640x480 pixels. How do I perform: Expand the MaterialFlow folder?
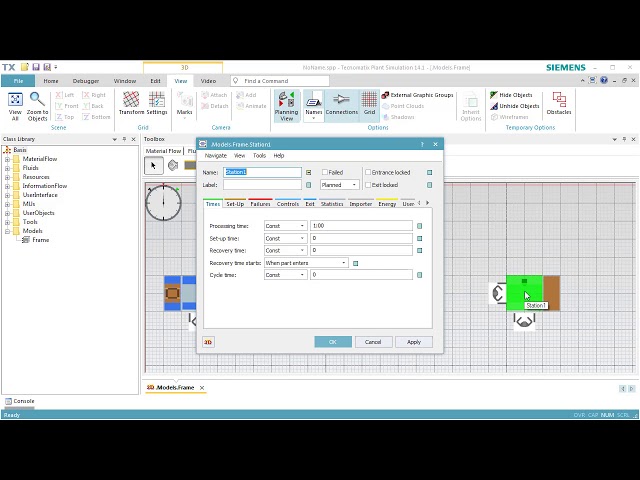(7, 159)
